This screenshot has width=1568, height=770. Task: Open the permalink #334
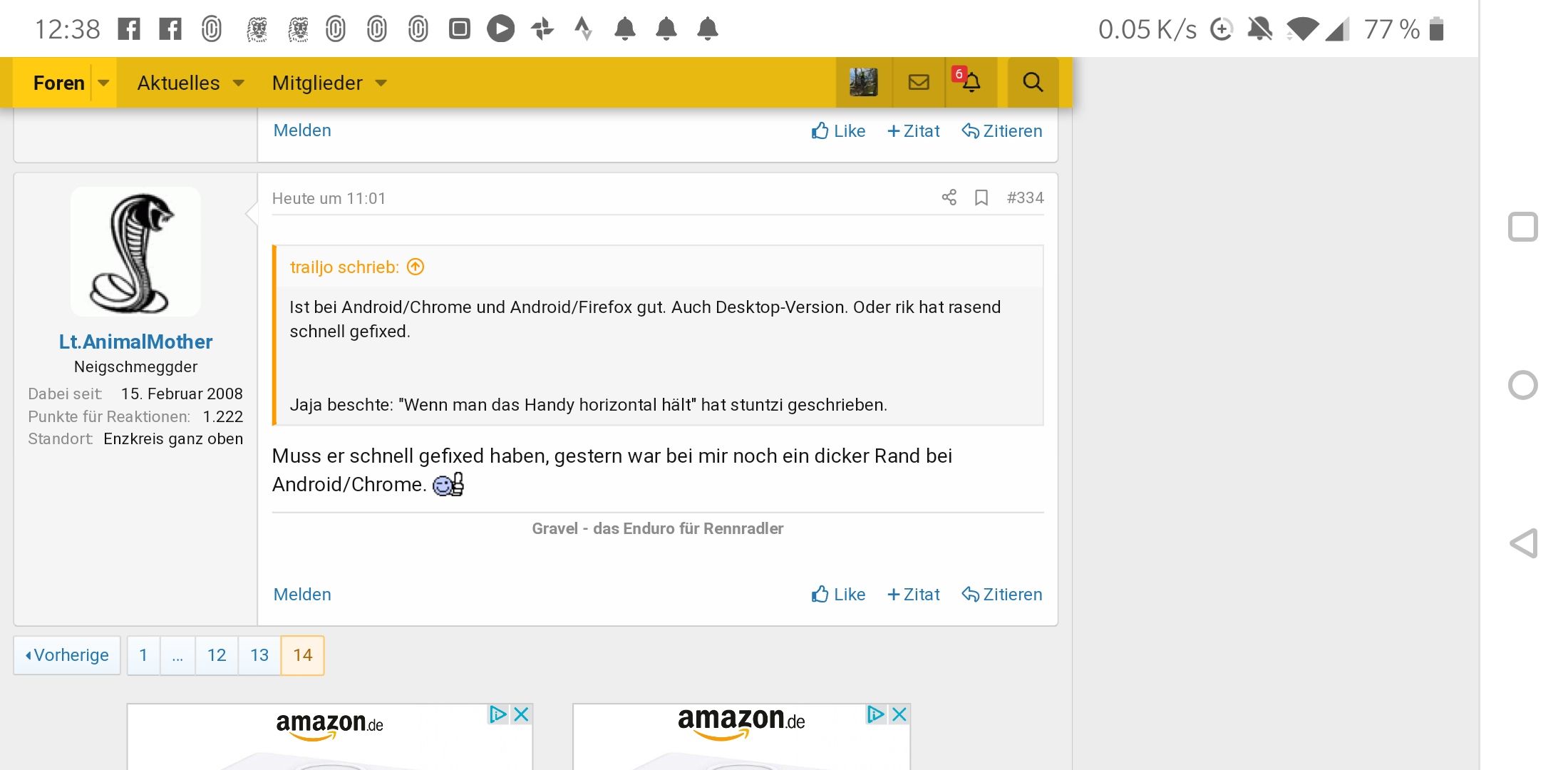pyautogui.click(x=1025, y=197)
